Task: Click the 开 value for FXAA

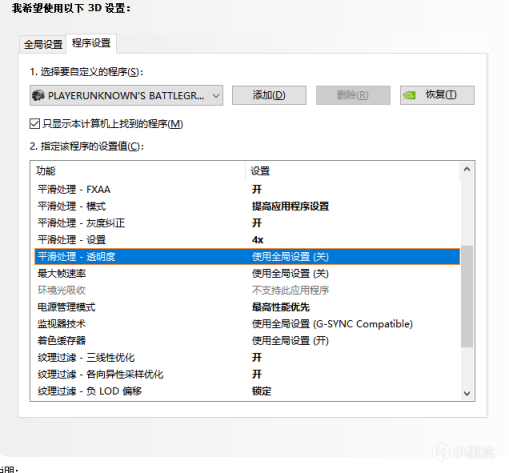Action: pyautogui.click(x=257, y=189)
